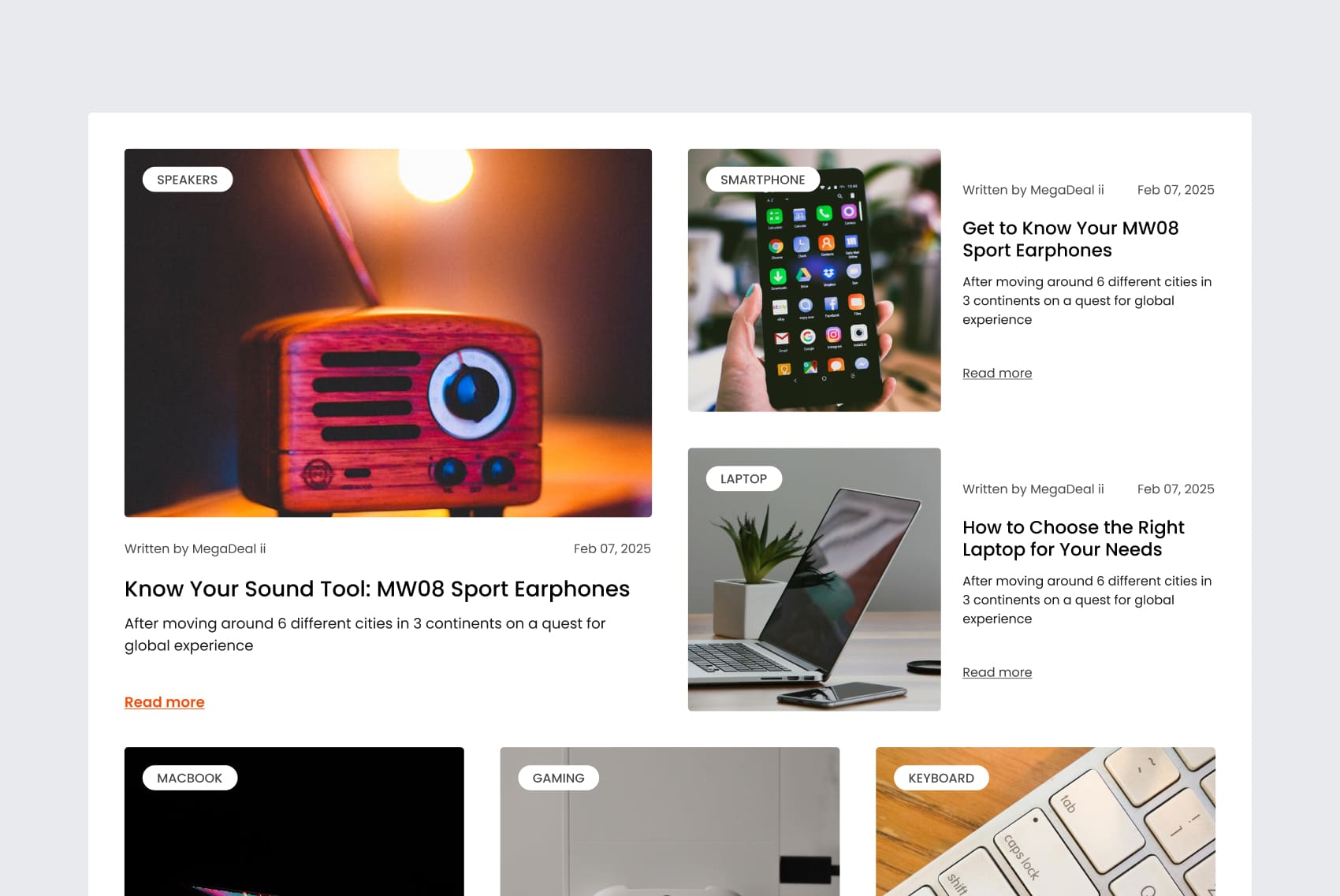
Task: Open title Know Your Sound Tool: MW08 Sport Earphones
Action: point(378,589)
